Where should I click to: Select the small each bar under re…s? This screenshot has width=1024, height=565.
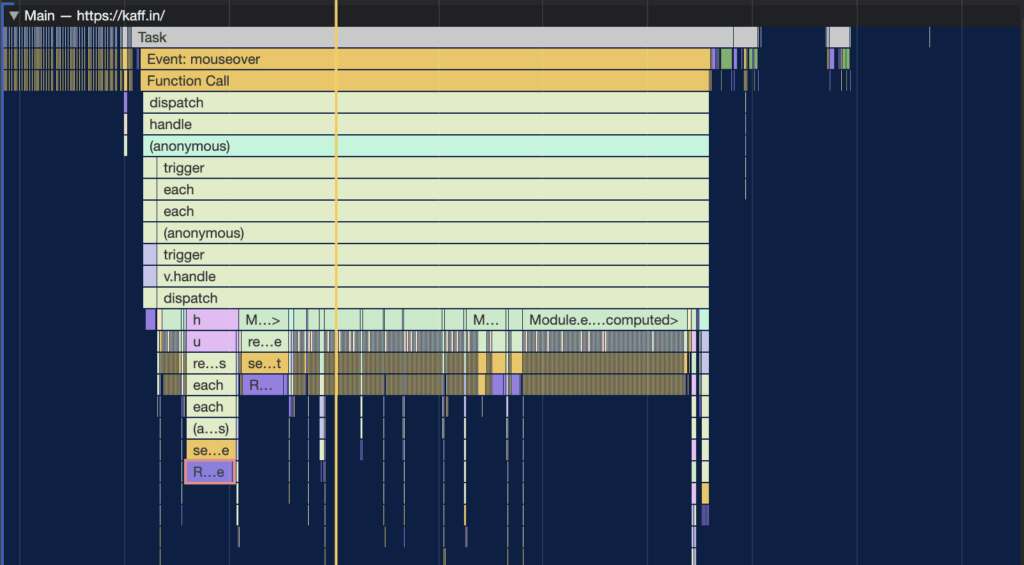click(212, 385)
